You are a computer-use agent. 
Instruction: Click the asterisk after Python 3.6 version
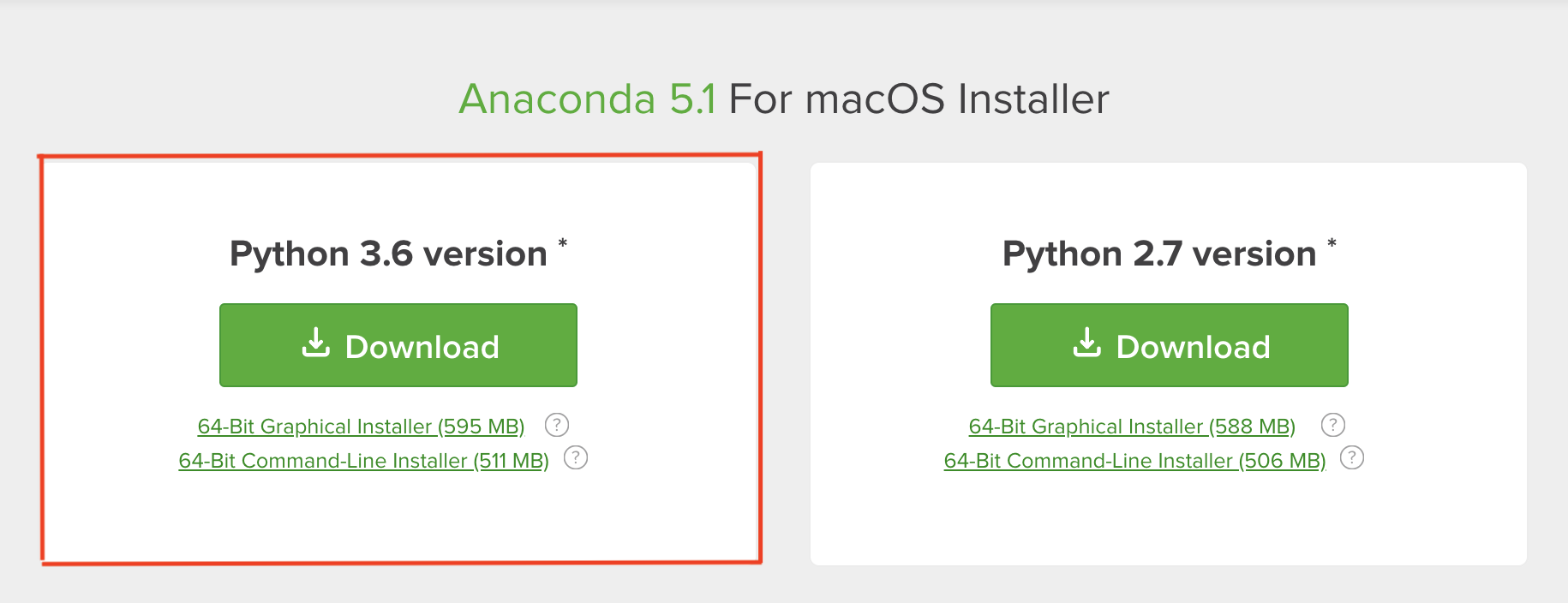(x=563, y=244)
